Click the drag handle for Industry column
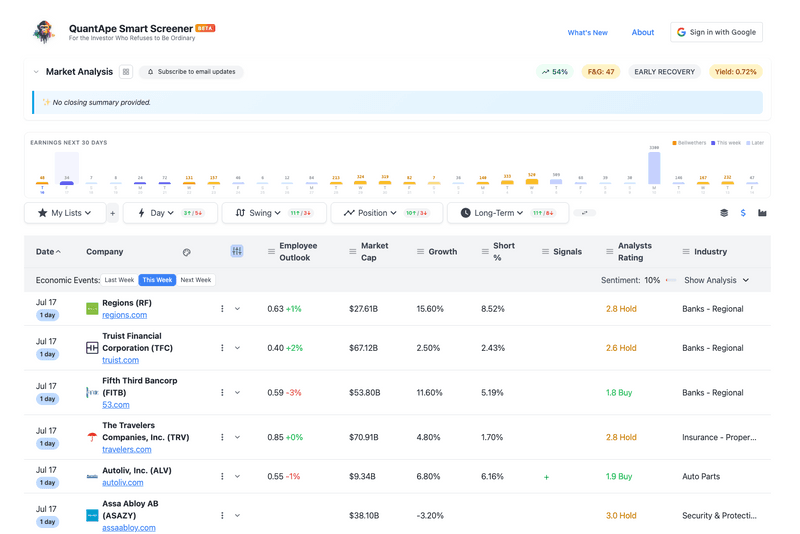 point(686,251)
